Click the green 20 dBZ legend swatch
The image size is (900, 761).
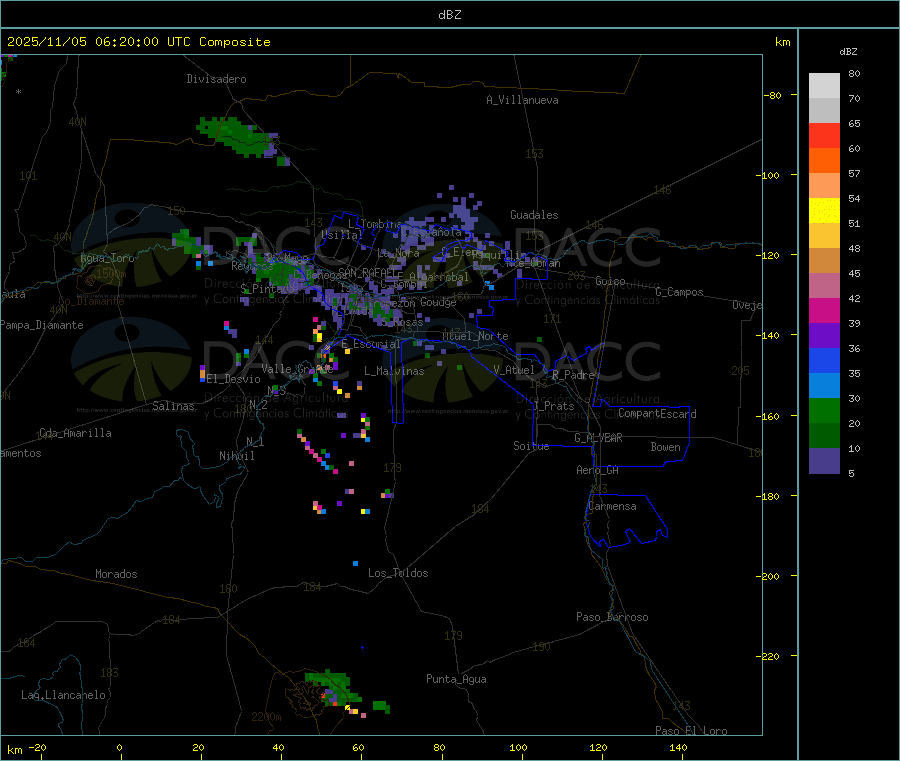click(x=824, y=410)
